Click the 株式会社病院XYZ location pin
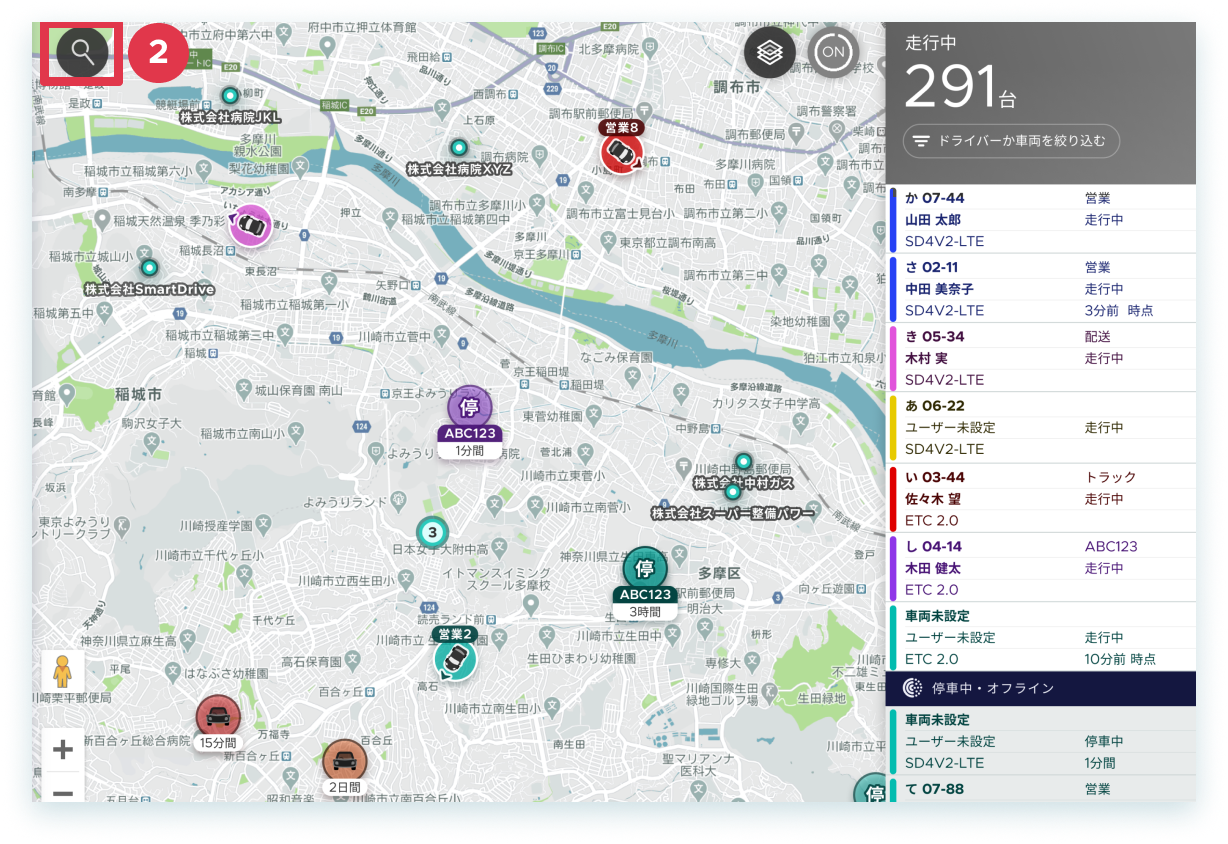 [459, 147]
